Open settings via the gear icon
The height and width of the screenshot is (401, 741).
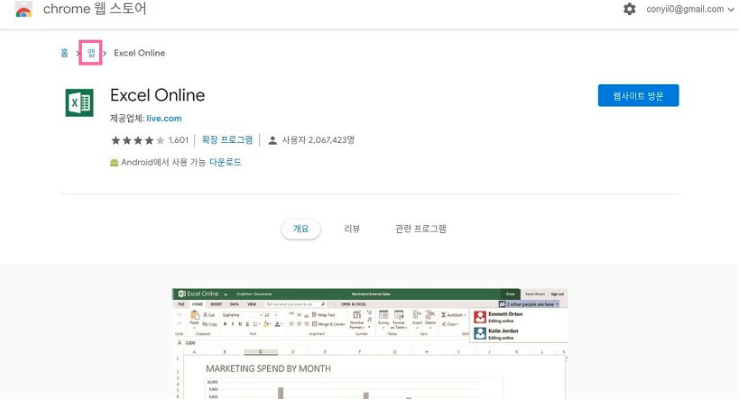coord(629,9)
